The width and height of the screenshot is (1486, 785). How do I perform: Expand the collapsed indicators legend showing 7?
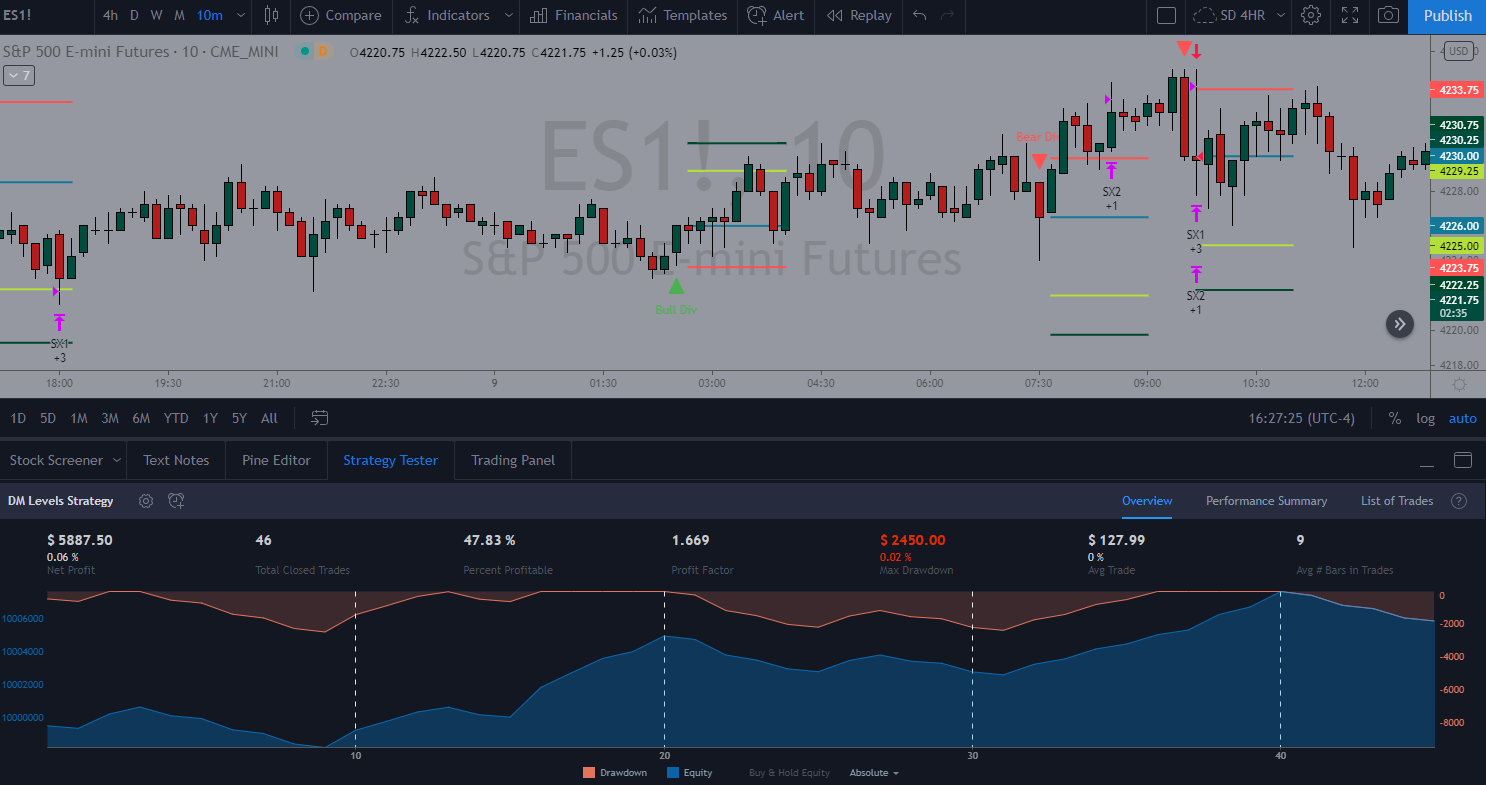(x=17, y=75)
